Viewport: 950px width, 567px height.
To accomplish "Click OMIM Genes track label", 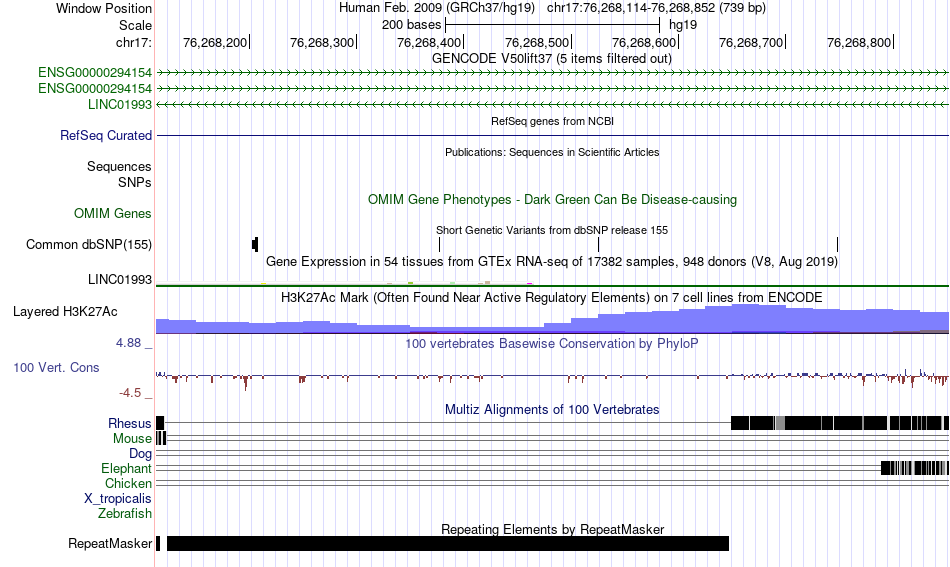I will point(113,213).
